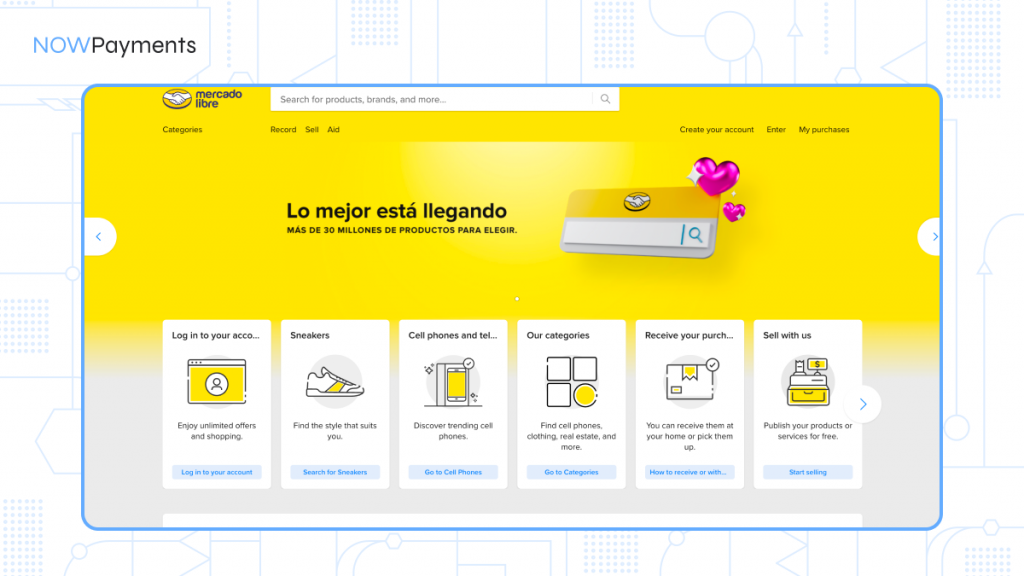Viewport: 1024px width, 576px height.
Task: Go to previous banner slide
Action: [x=99, y=237]
